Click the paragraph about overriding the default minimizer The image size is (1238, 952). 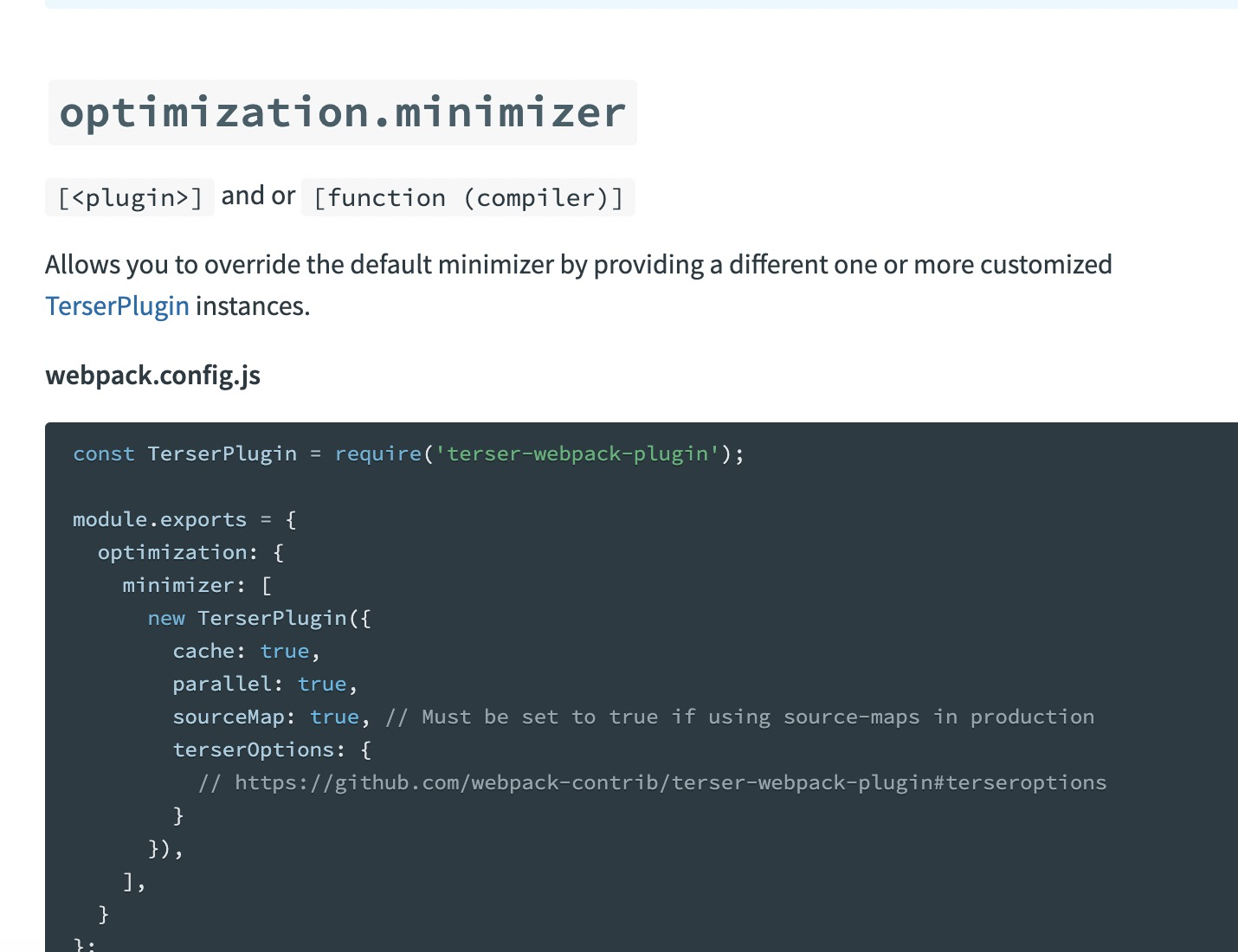click(x=578, y=265)
